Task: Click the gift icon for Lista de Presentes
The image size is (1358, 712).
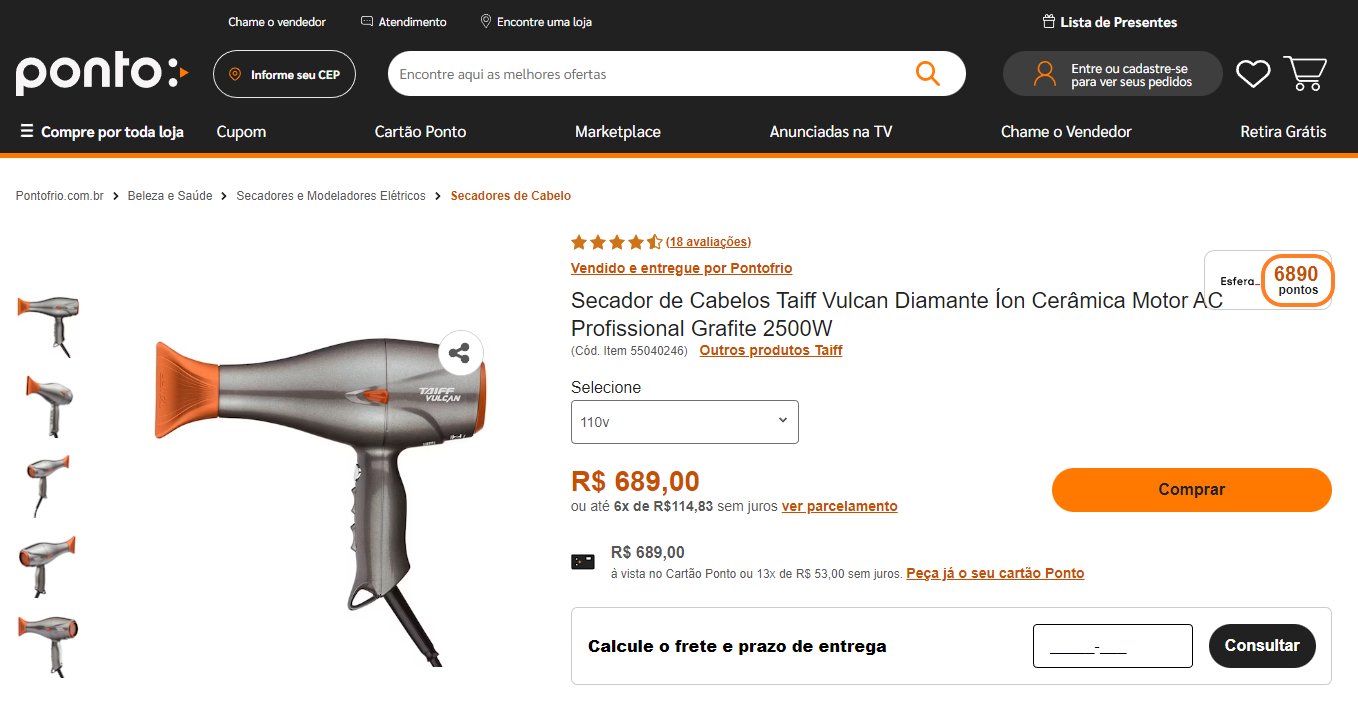Action: [x=1049, y=21]
